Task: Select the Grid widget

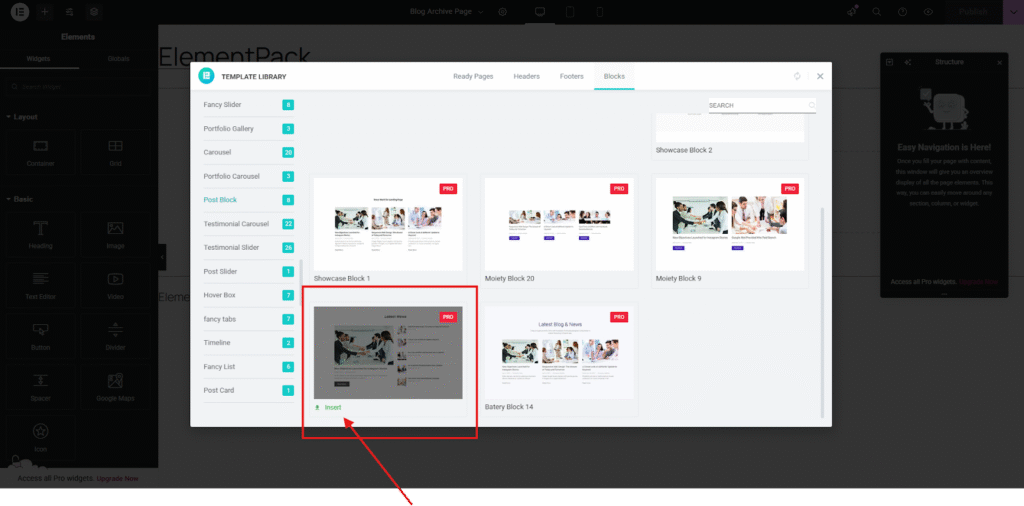Action: [x=116, y=152]
